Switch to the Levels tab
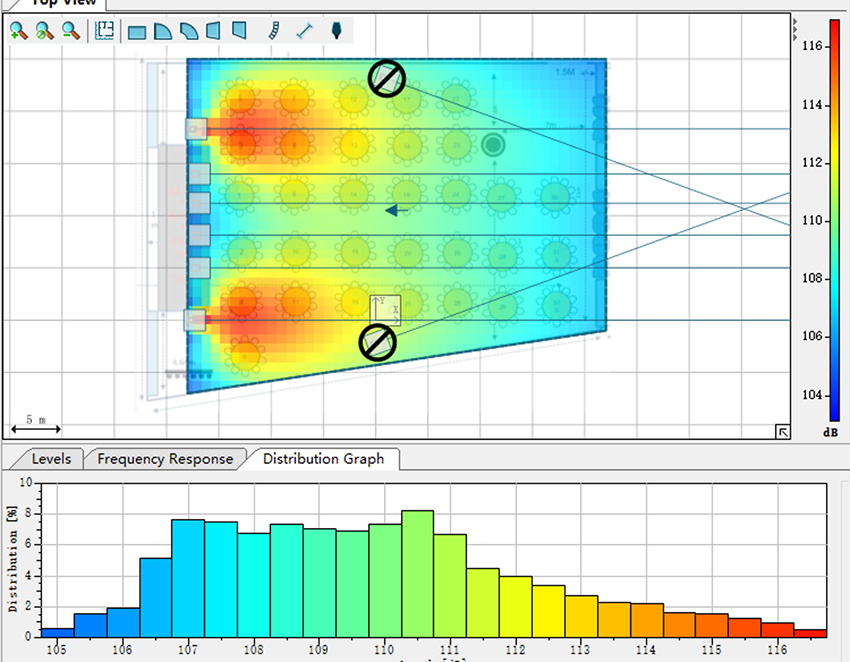The height and width of the screenshot is (662, 850). tap(51, 459)
